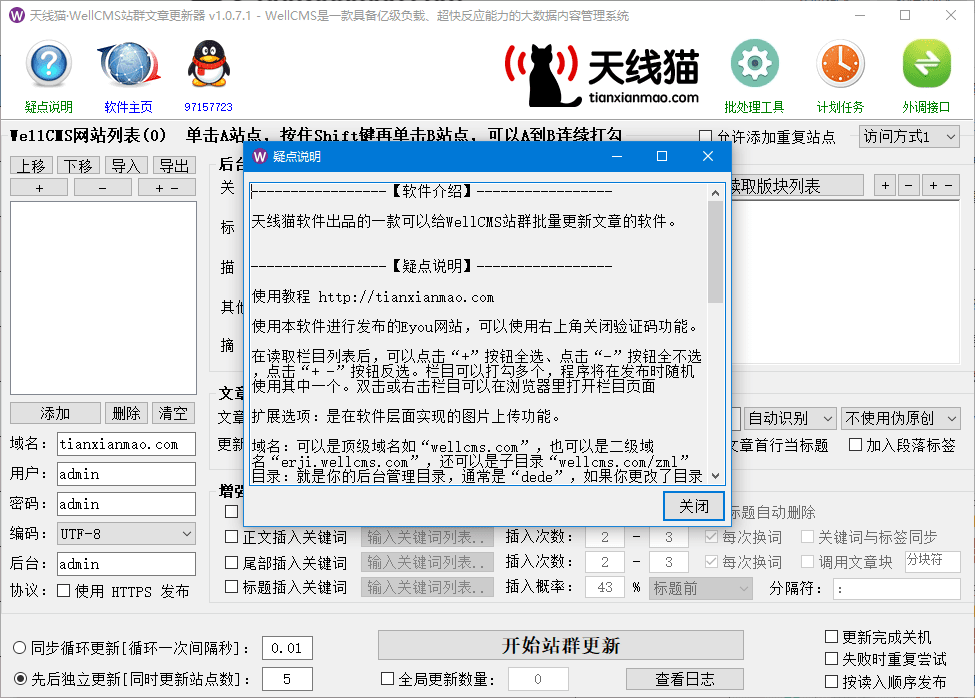This screenshot has width=975, height=698.
Task: Click dialog scrollbar down arrow
Action: point(716,476)
